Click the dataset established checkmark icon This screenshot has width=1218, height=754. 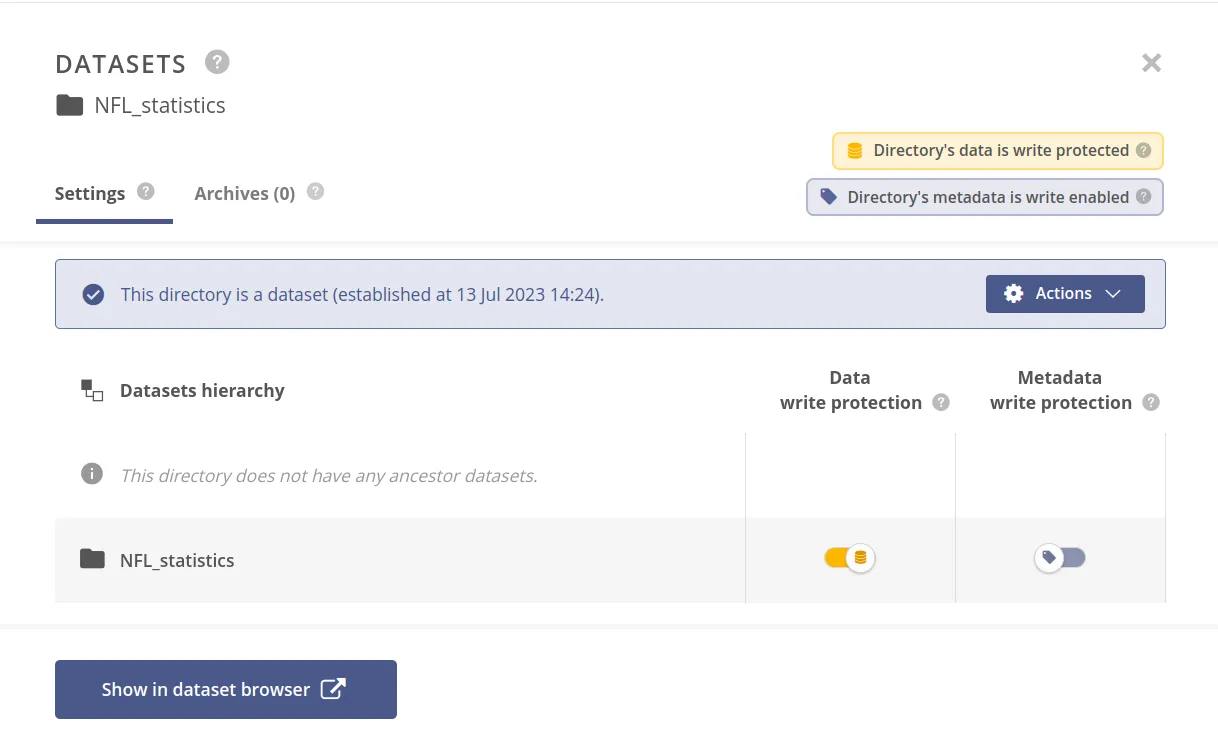click(x=93, y=294)
